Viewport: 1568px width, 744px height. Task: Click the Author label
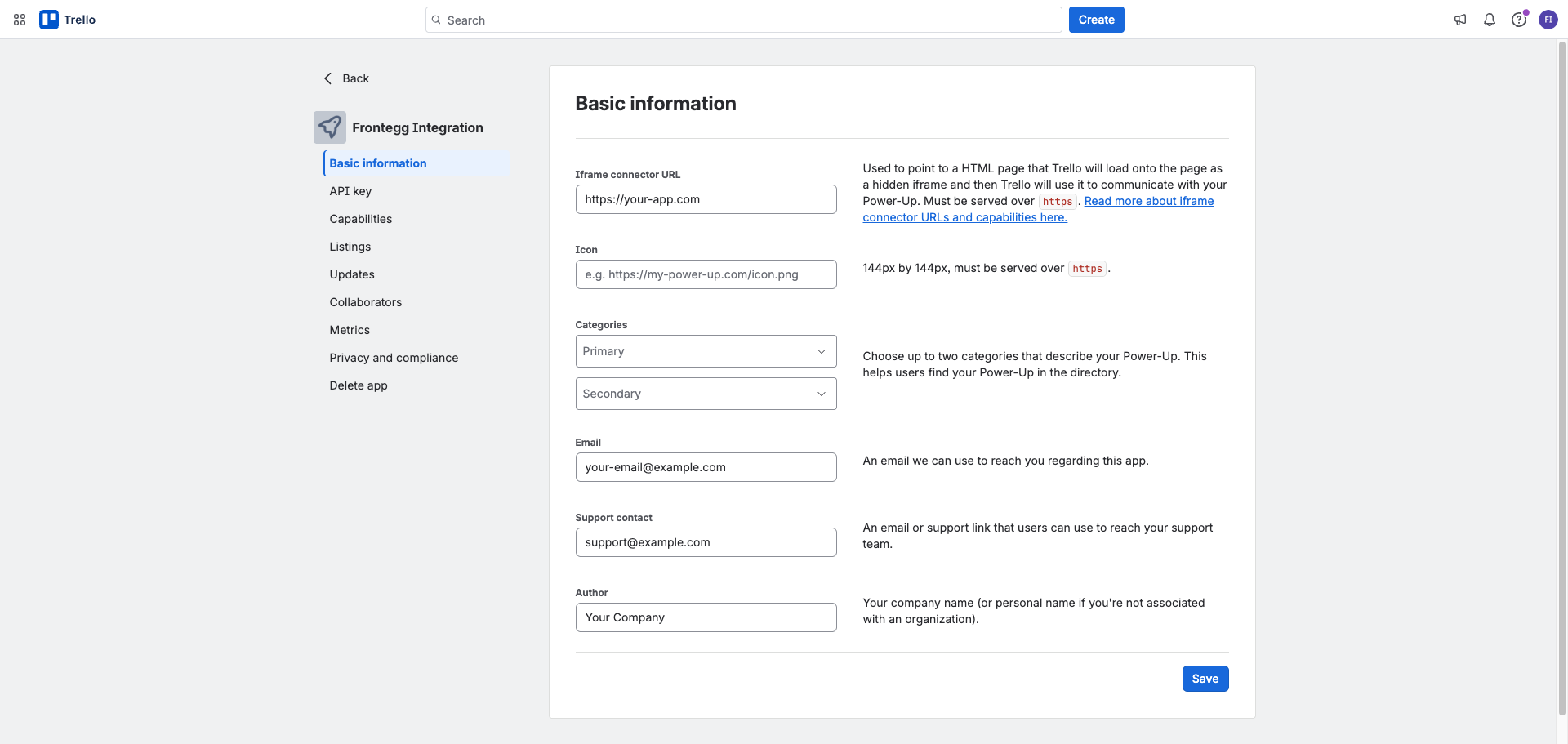pos(591,593)
